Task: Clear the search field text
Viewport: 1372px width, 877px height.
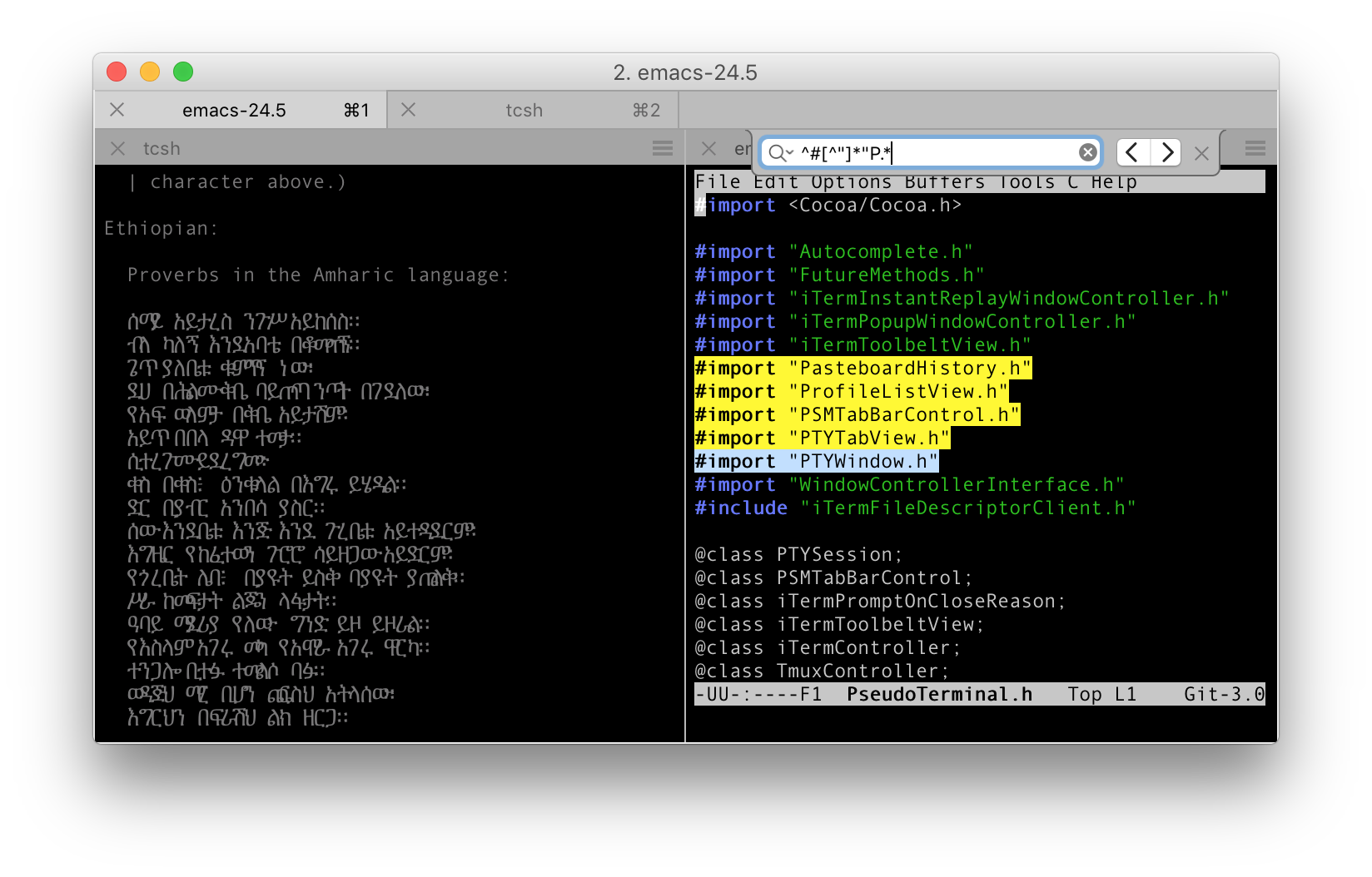Action: [x=1087, y=152]
